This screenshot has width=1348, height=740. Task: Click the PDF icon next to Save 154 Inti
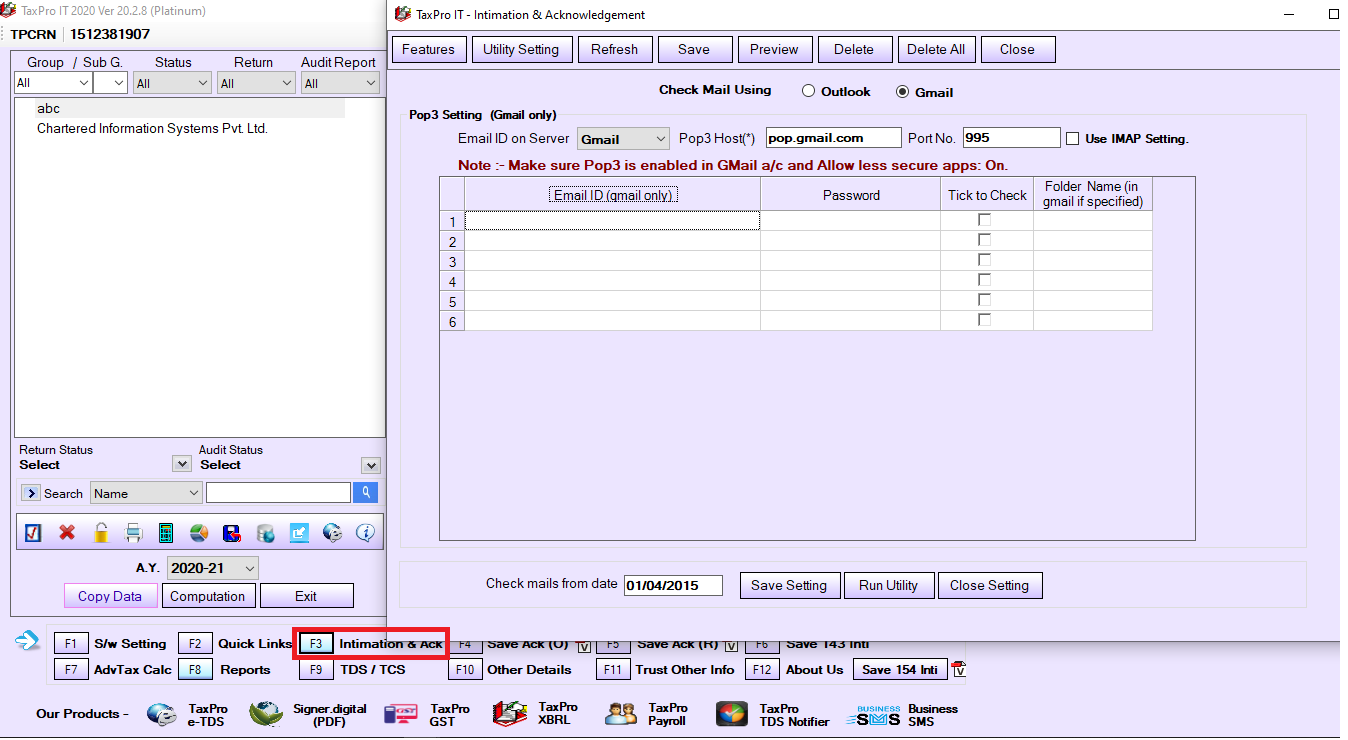pos(957,669)
